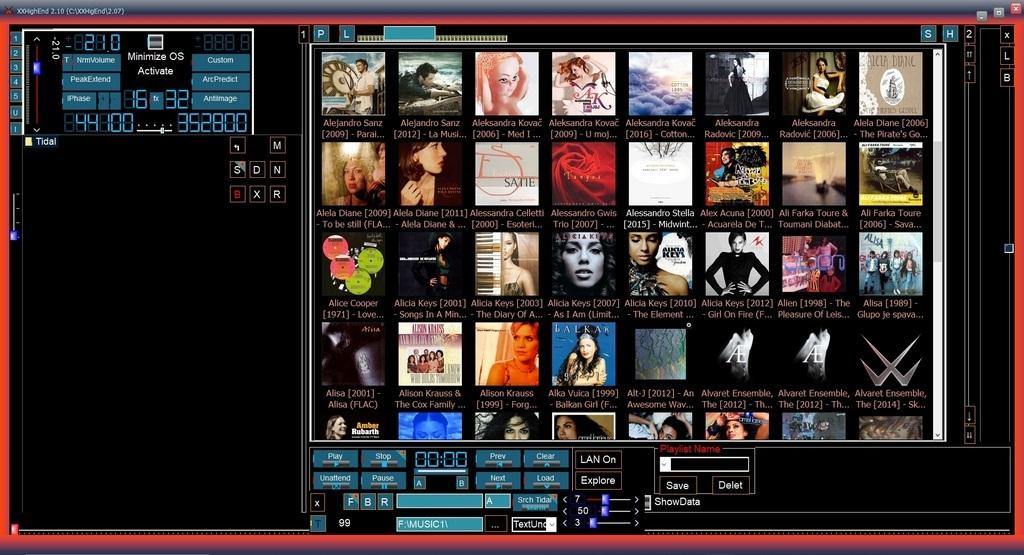Click the S button at top right
Image resolution: width=1024 pixels, height=555 pixels.
coord(928,34)
